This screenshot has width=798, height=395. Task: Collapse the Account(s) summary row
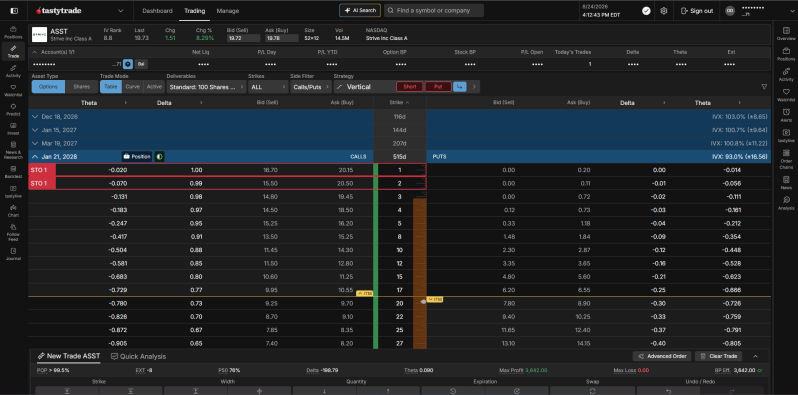[x=35, y=52]
